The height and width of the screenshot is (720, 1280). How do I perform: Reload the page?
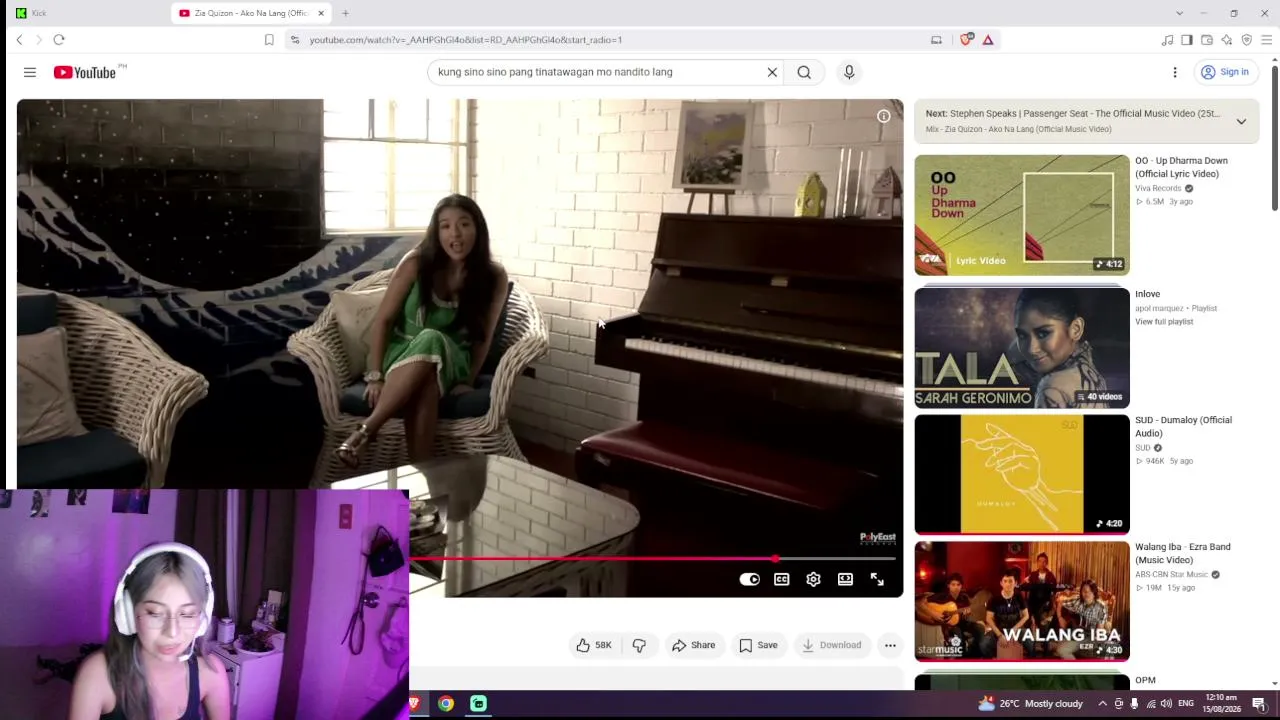59,40
